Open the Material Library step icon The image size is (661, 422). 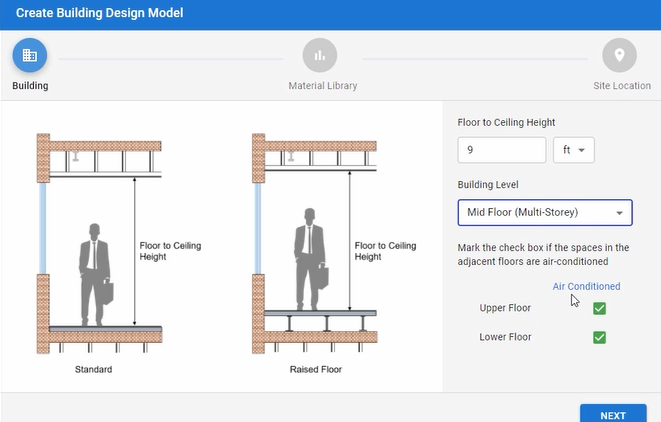click(x=320, y=55)
